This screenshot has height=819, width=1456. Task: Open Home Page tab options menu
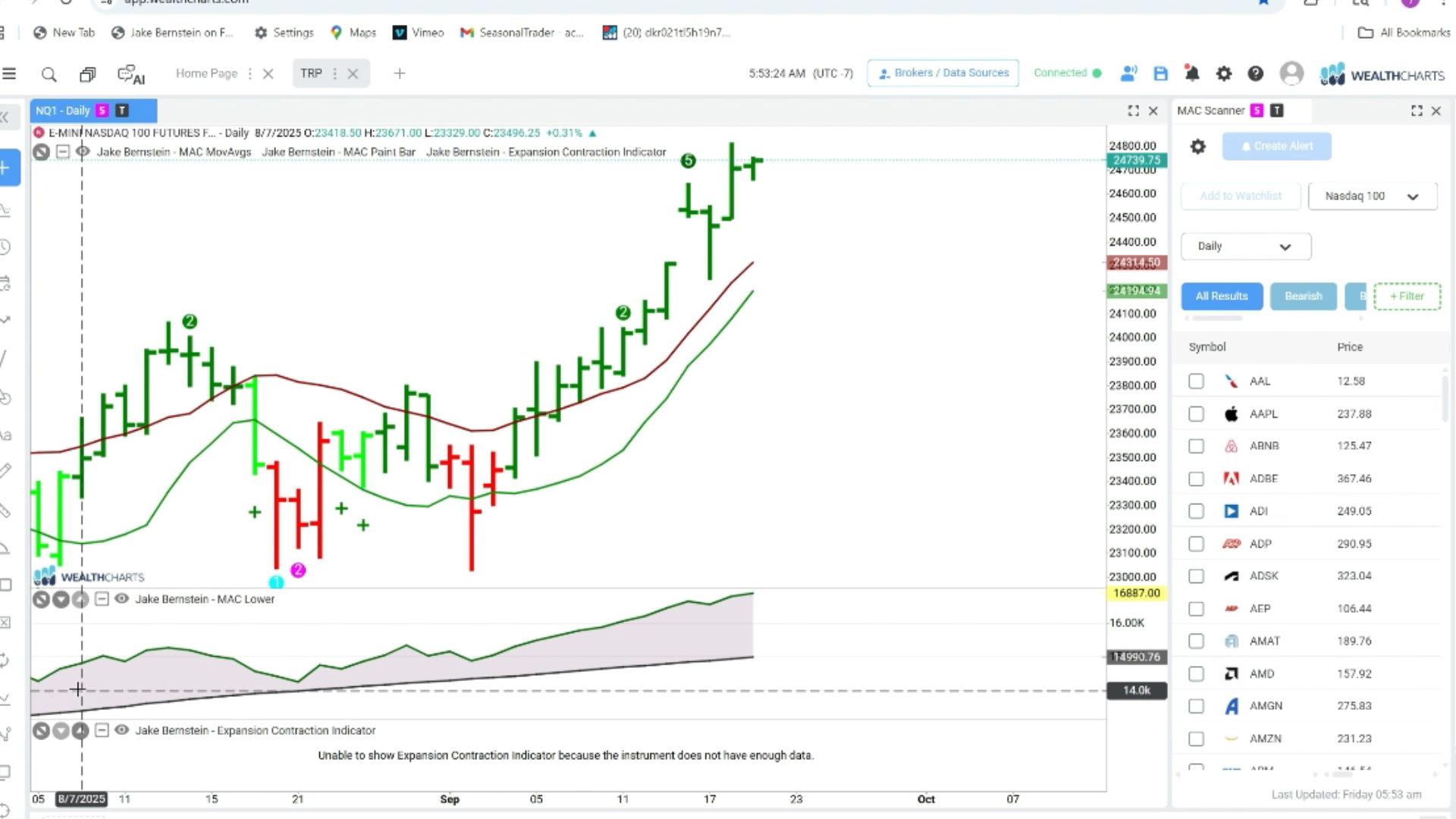pyautogui.click(x=249, y=74)
